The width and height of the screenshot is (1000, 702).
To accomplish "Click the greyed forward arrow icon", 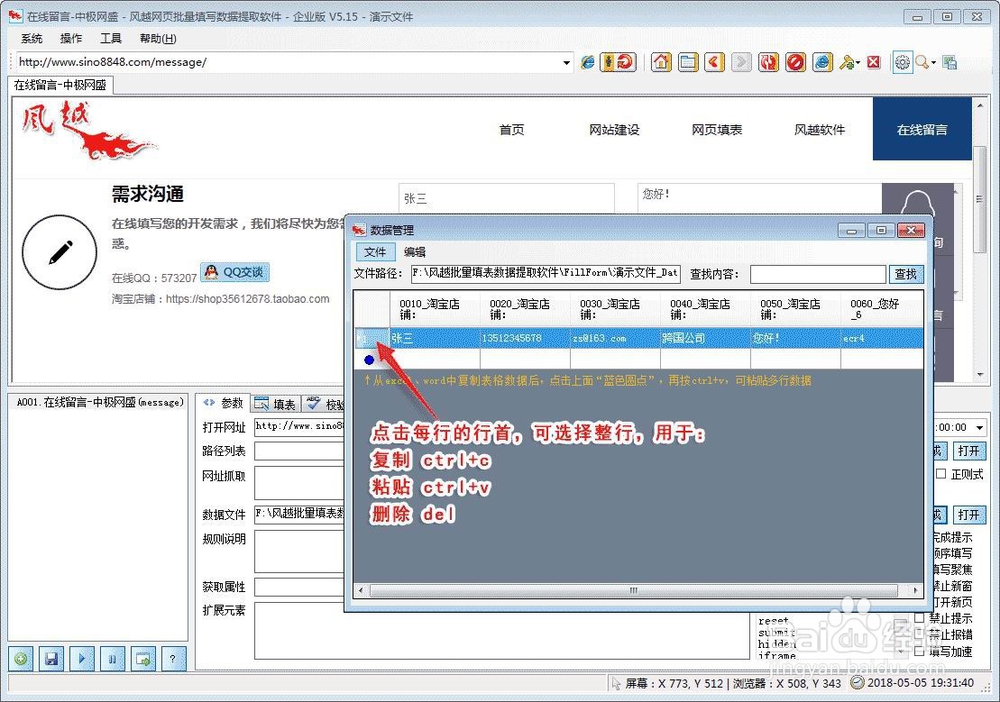I will (741, 62).
